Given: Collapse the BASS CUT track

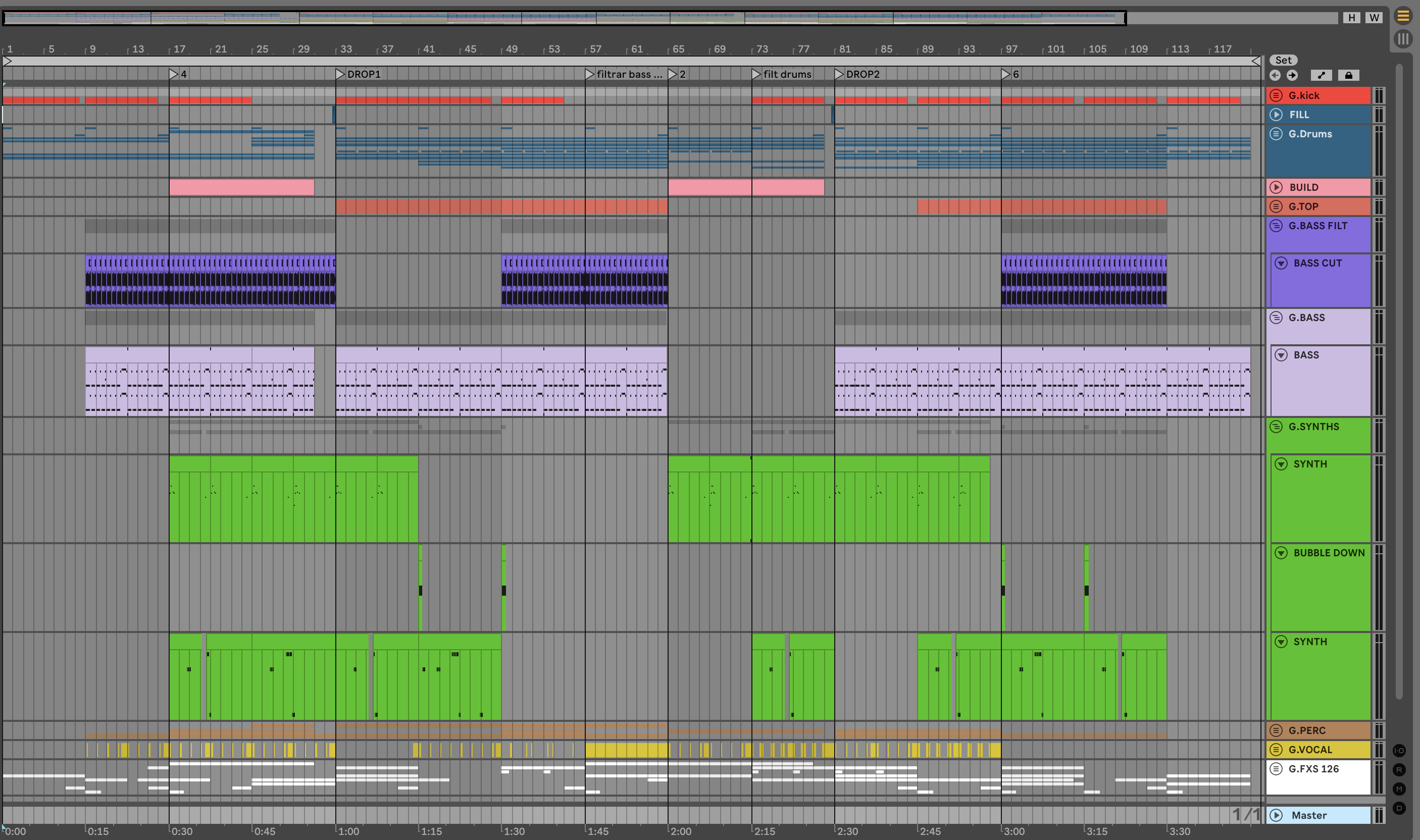Looking at the screenshot, I should (1281, 262).
